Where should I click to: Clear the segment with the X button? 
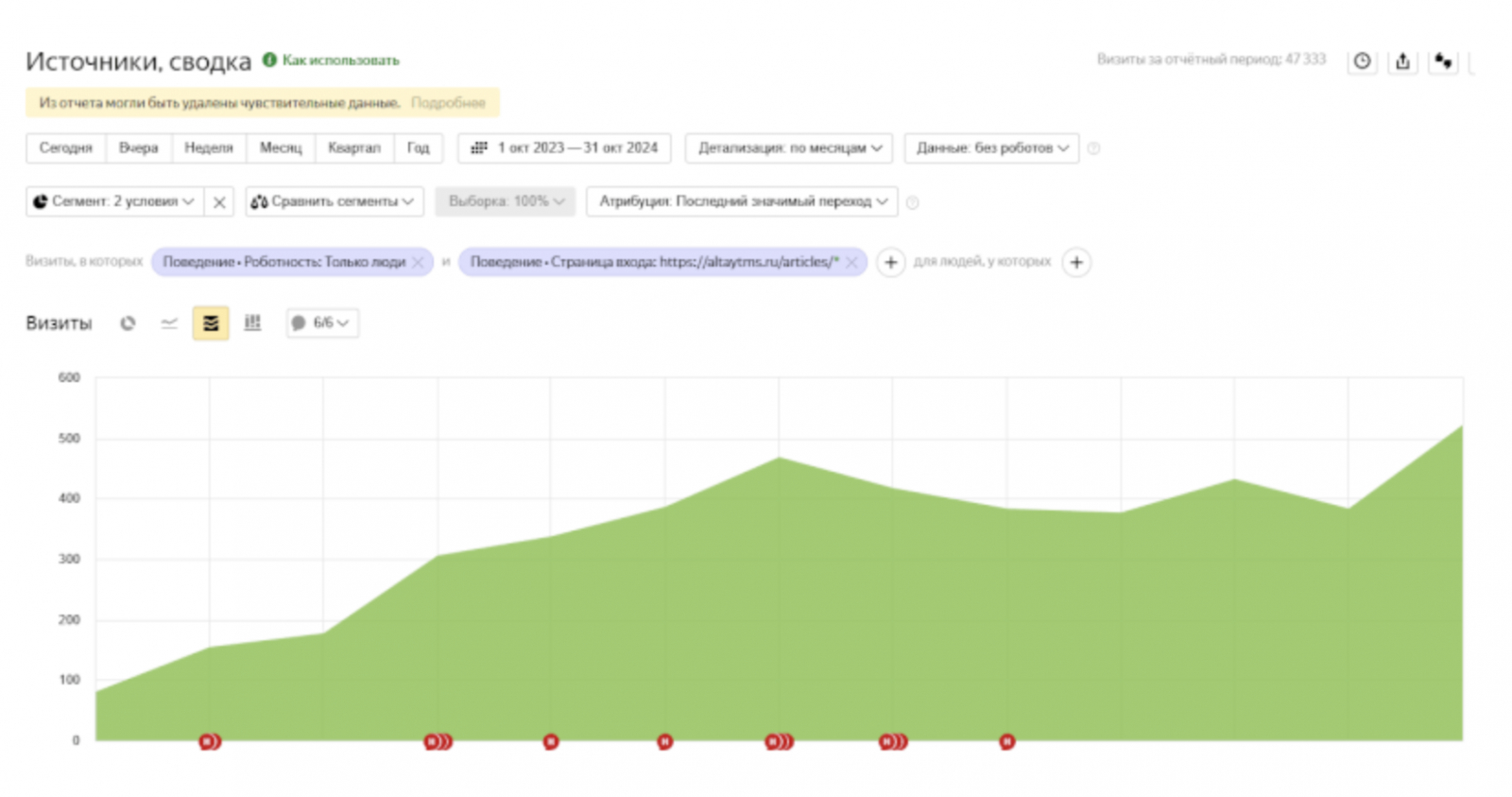[x=219, y=202]
